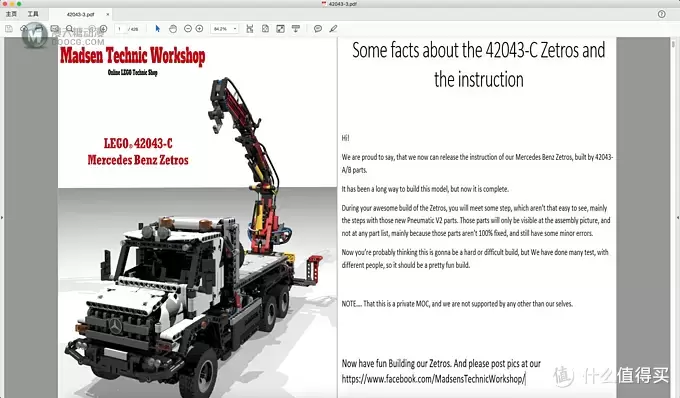Click the fit full page icon
Image resolution: width=680 pixels, height=398 pixels.
pyautogui.click(x=265, y=29)
